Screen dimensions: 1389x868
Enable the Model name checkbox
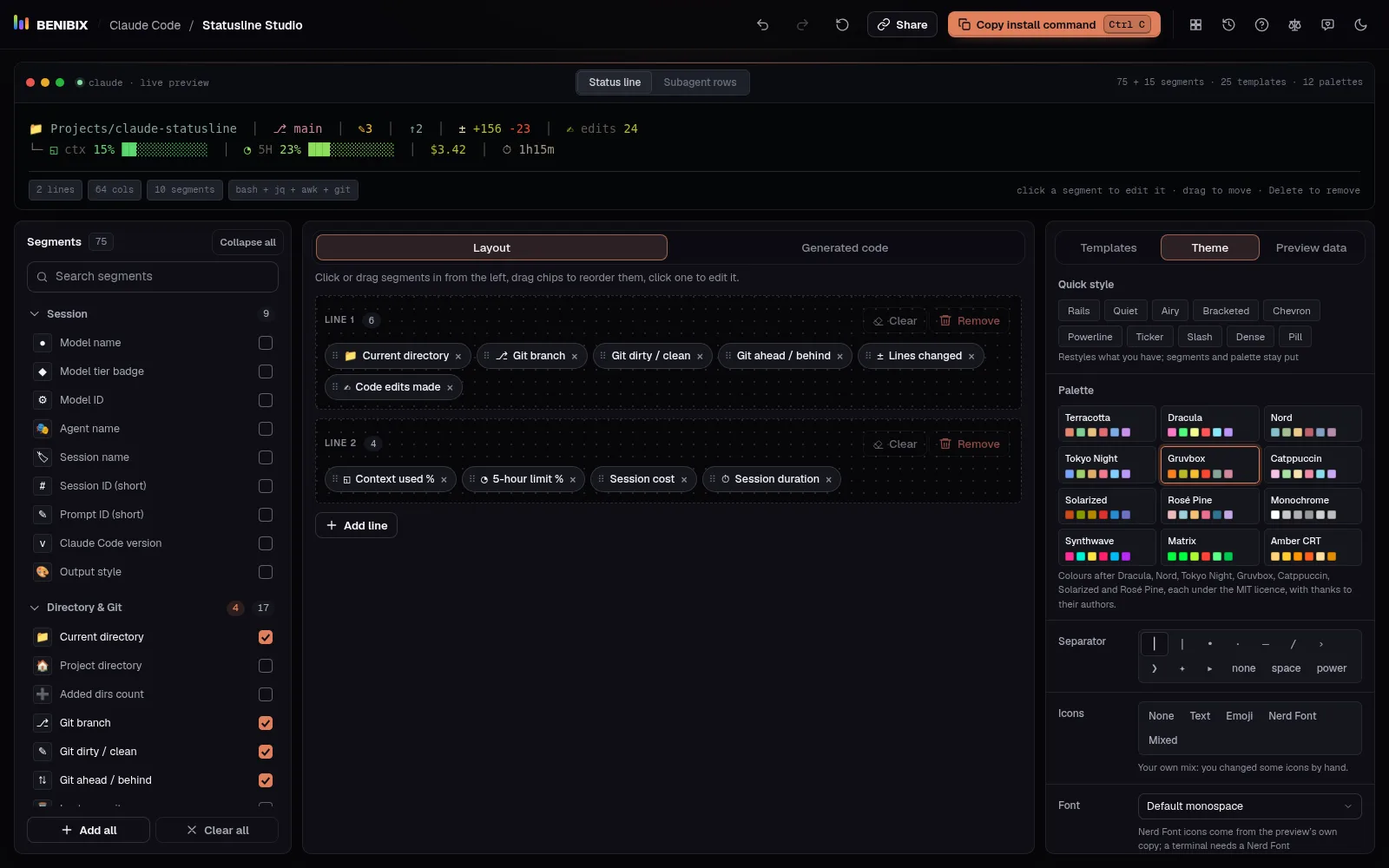pyautogui.click(x=266, y=343)
